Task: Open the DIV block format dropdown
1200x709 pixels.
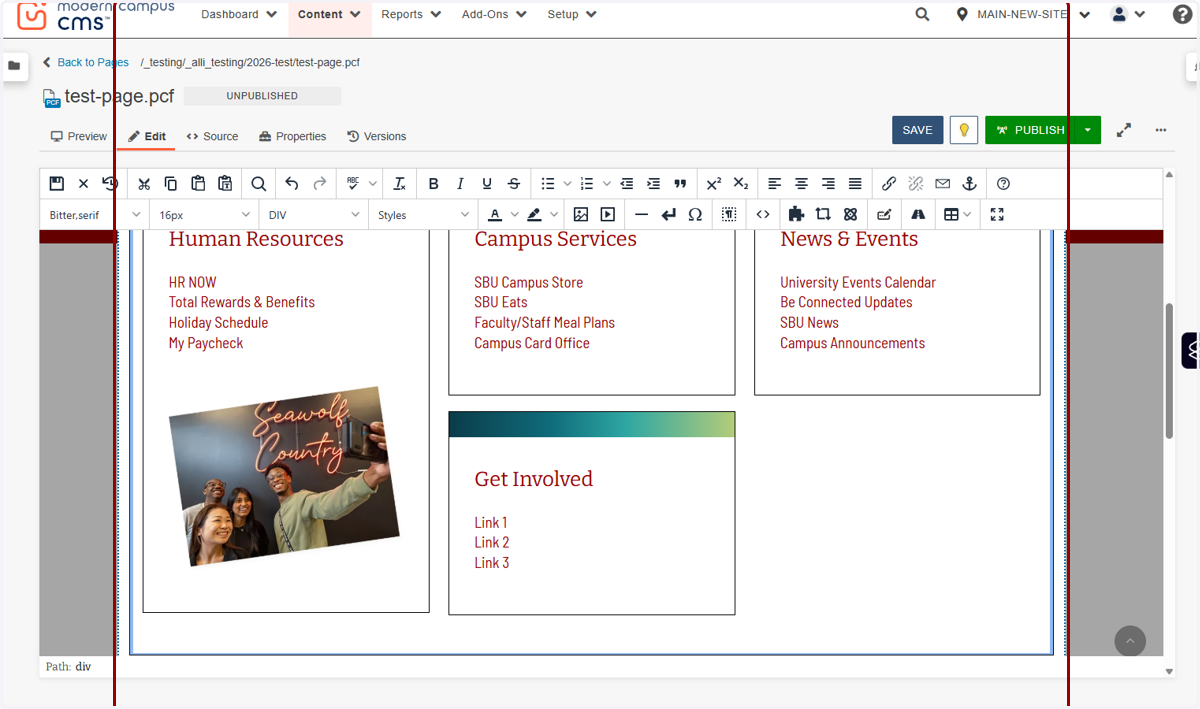Action: tap(315, 215)
